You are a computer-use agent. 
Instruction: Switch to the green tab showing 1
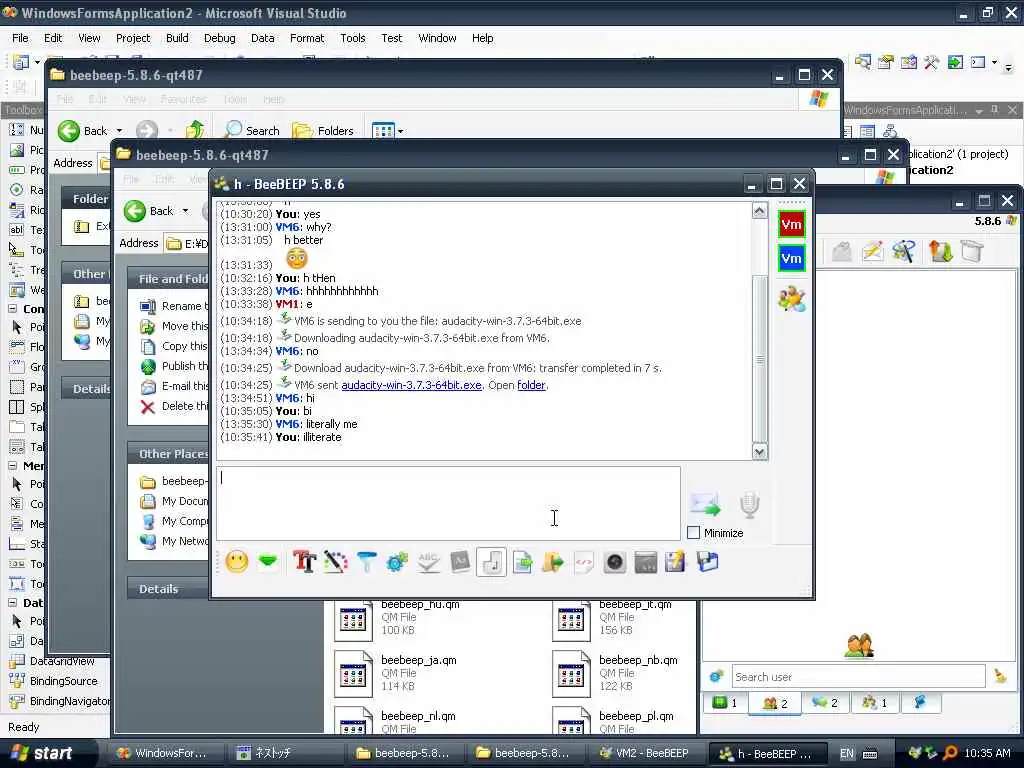coord(726,703)
